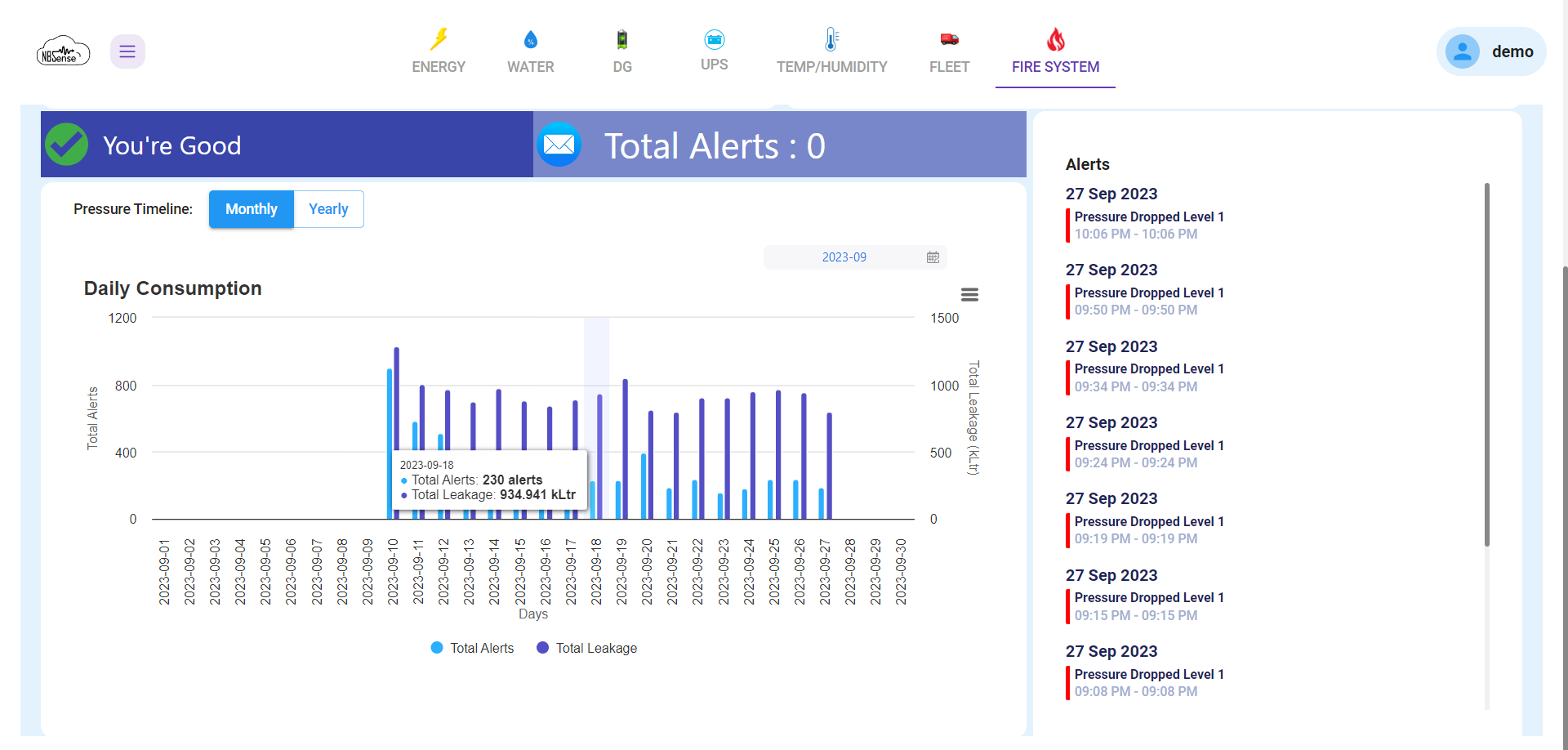Select the Monthly pressure timeline
The width and height of the screenshot is (1568, 750).
(252, 209)
